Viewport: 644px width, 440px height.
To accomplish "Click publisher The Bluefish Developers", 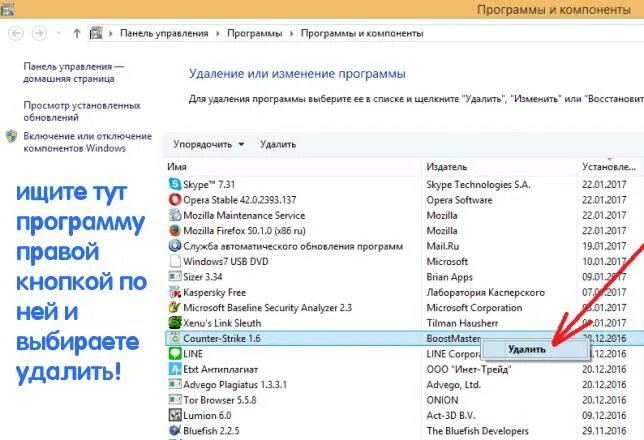I will tap(477, 431).
